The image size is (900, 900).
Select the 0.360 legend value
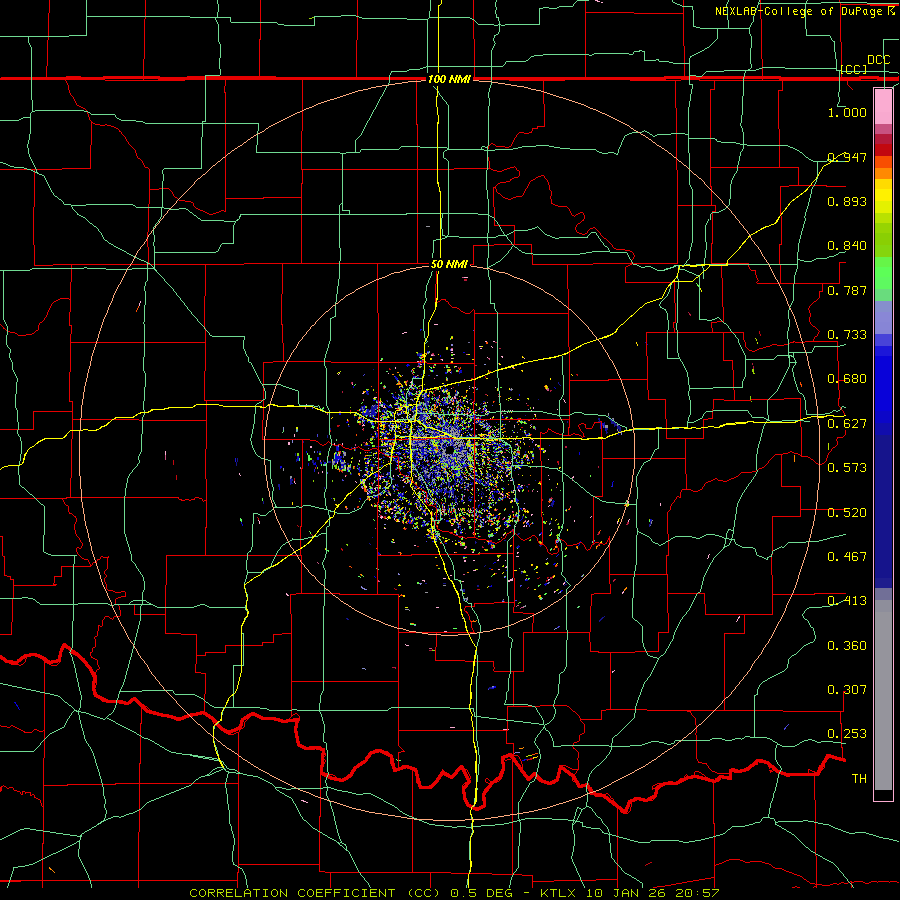(x=847, y=646)
